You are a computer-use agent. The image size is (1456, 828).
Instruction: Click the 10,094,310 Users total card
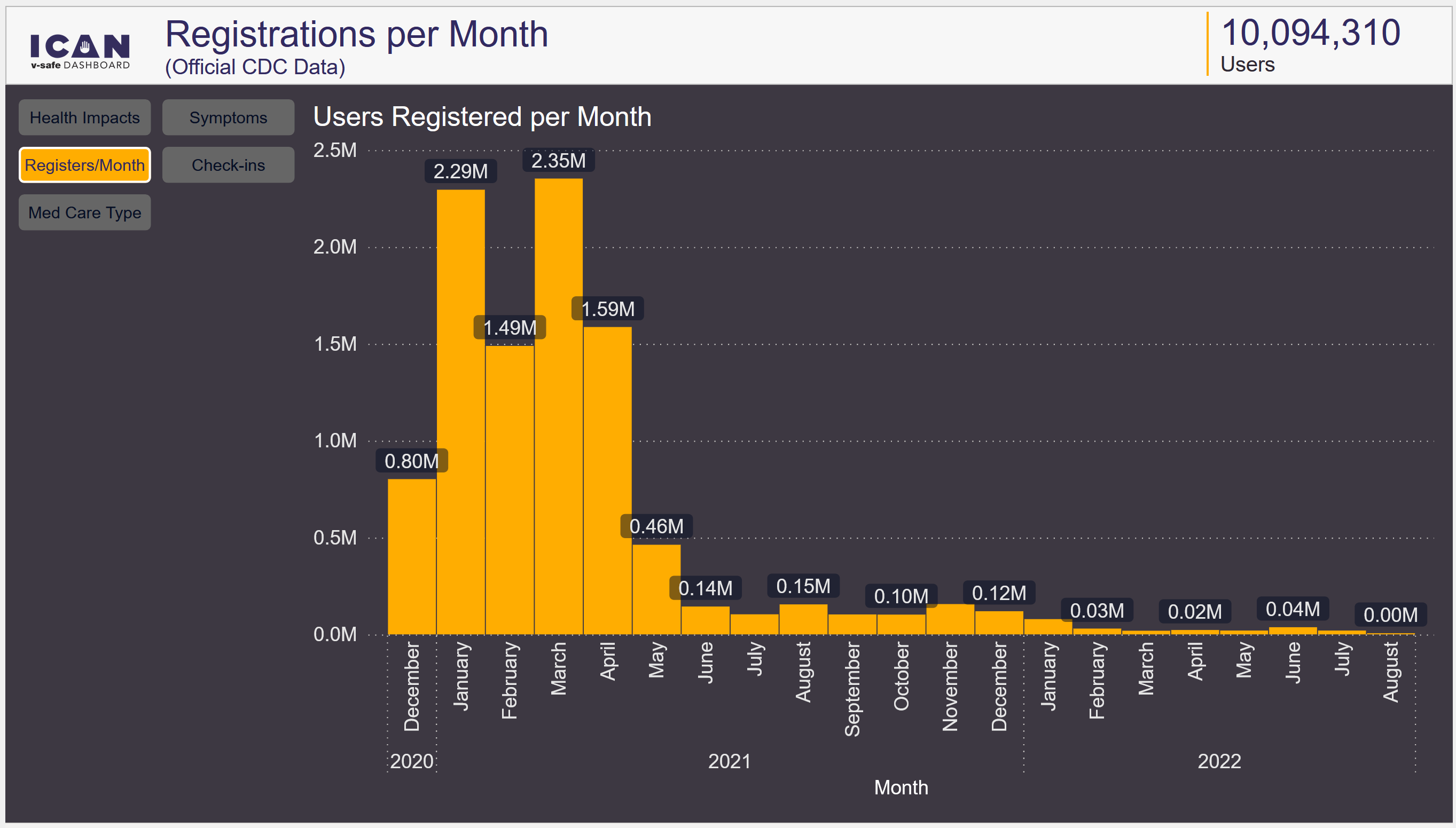click(1309, 44)
